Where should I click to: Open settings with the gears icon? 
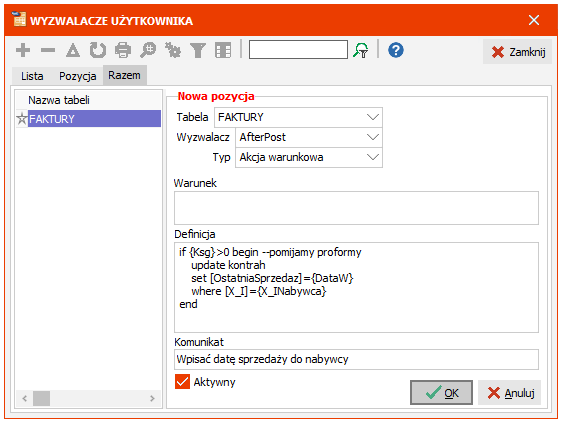173,50
